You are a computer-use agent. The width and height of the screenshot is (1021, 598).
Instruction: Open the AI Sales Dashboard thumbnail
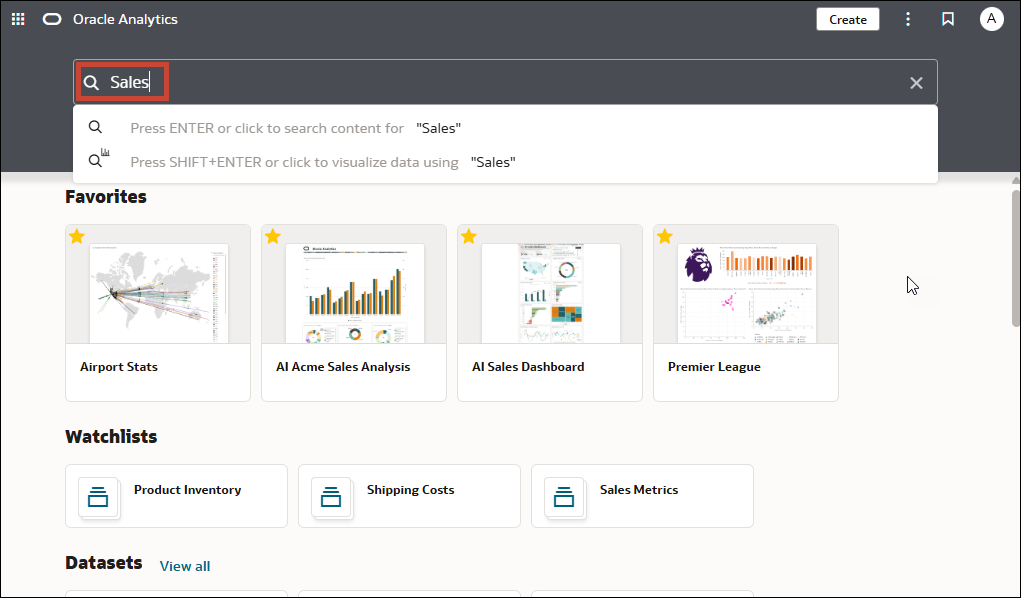(550, 293)
